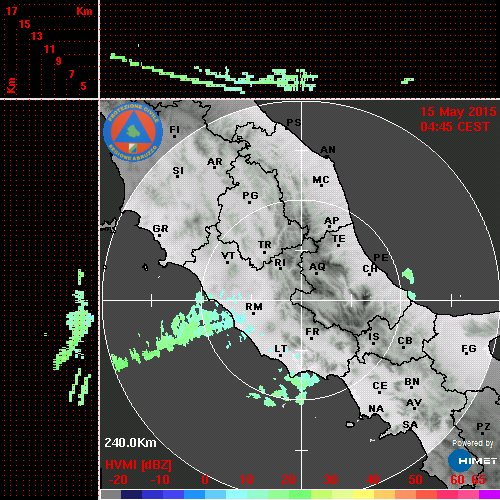This screenshot has height=500, width=500.
Task: Click the PZ city label
Action: click(483, 426)
